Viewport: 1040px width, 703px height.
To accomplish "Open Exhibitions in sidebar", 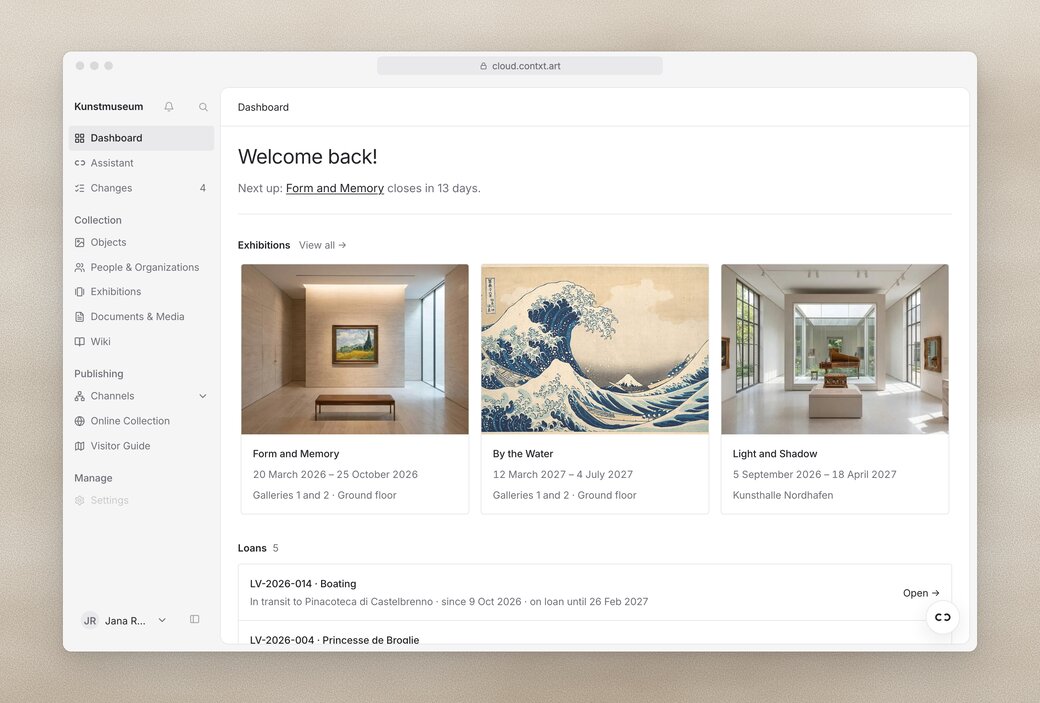I will click(x=141, y=292).
